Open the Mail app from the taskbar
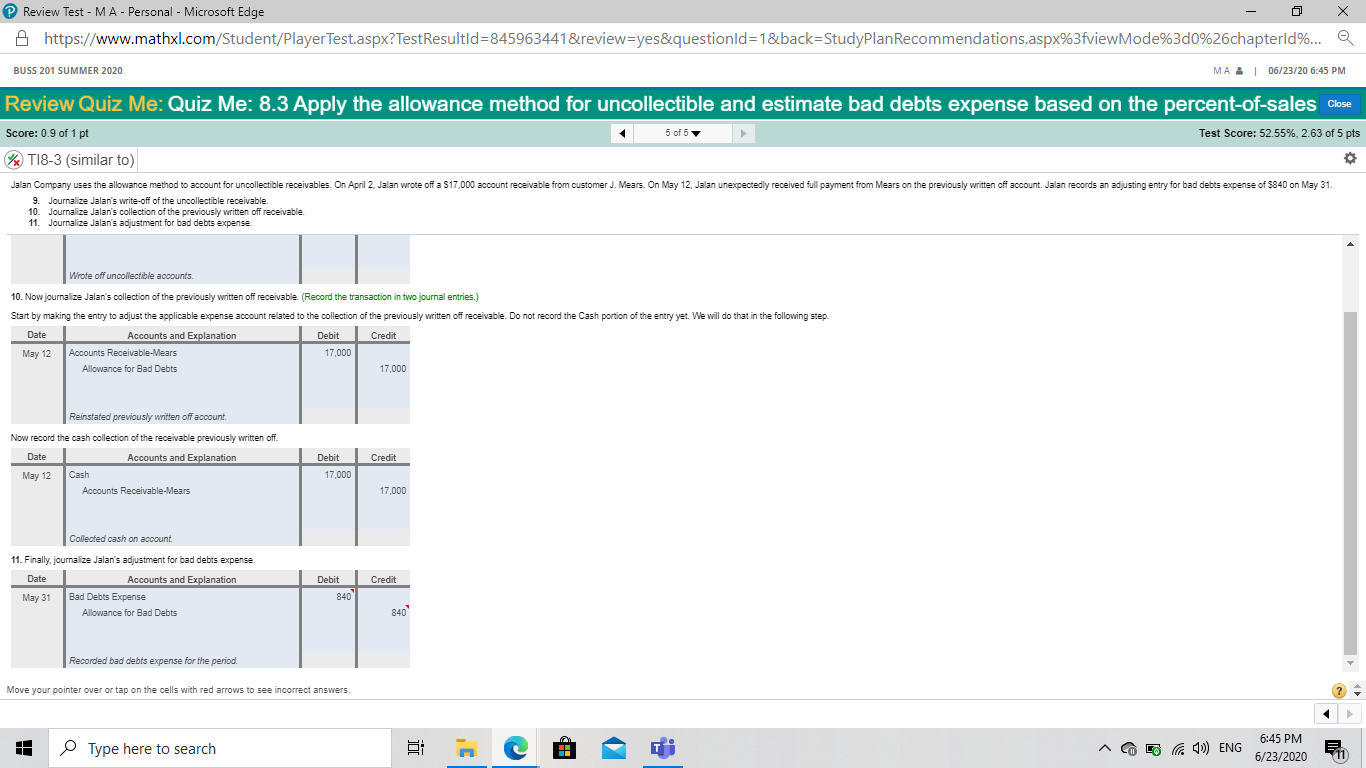The width and height of the screenshot is (1366, 768). pos(613,747)
